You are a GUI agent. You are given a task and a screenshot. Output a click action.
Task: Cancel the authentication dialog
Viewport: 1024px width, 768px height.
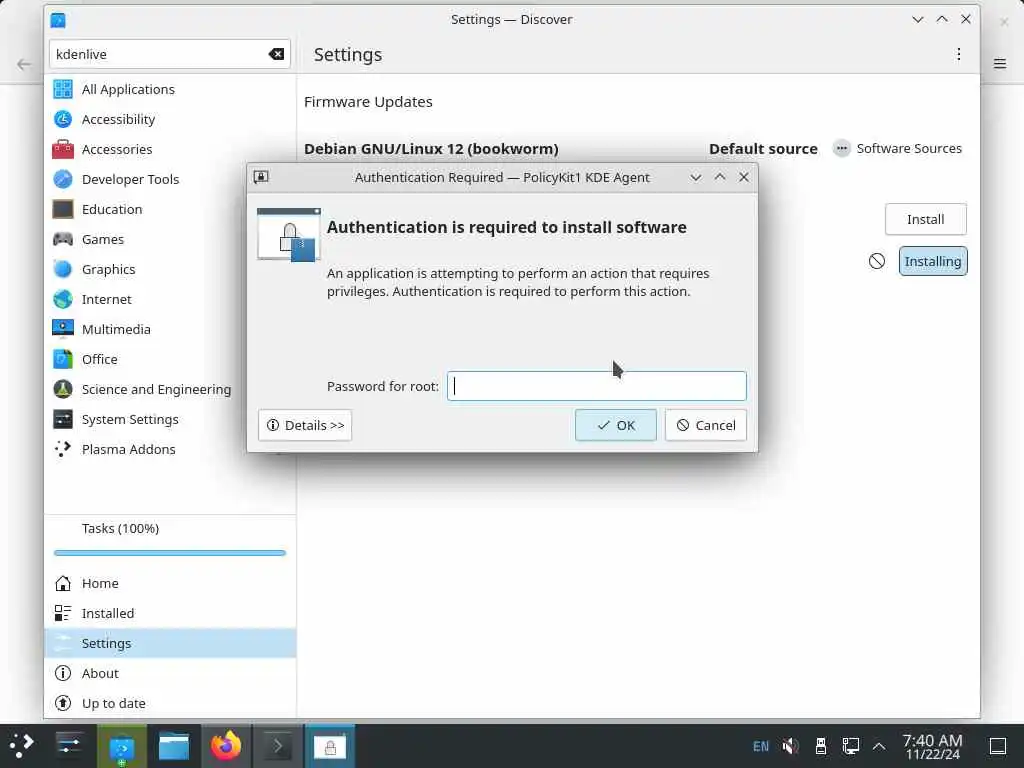705,425
